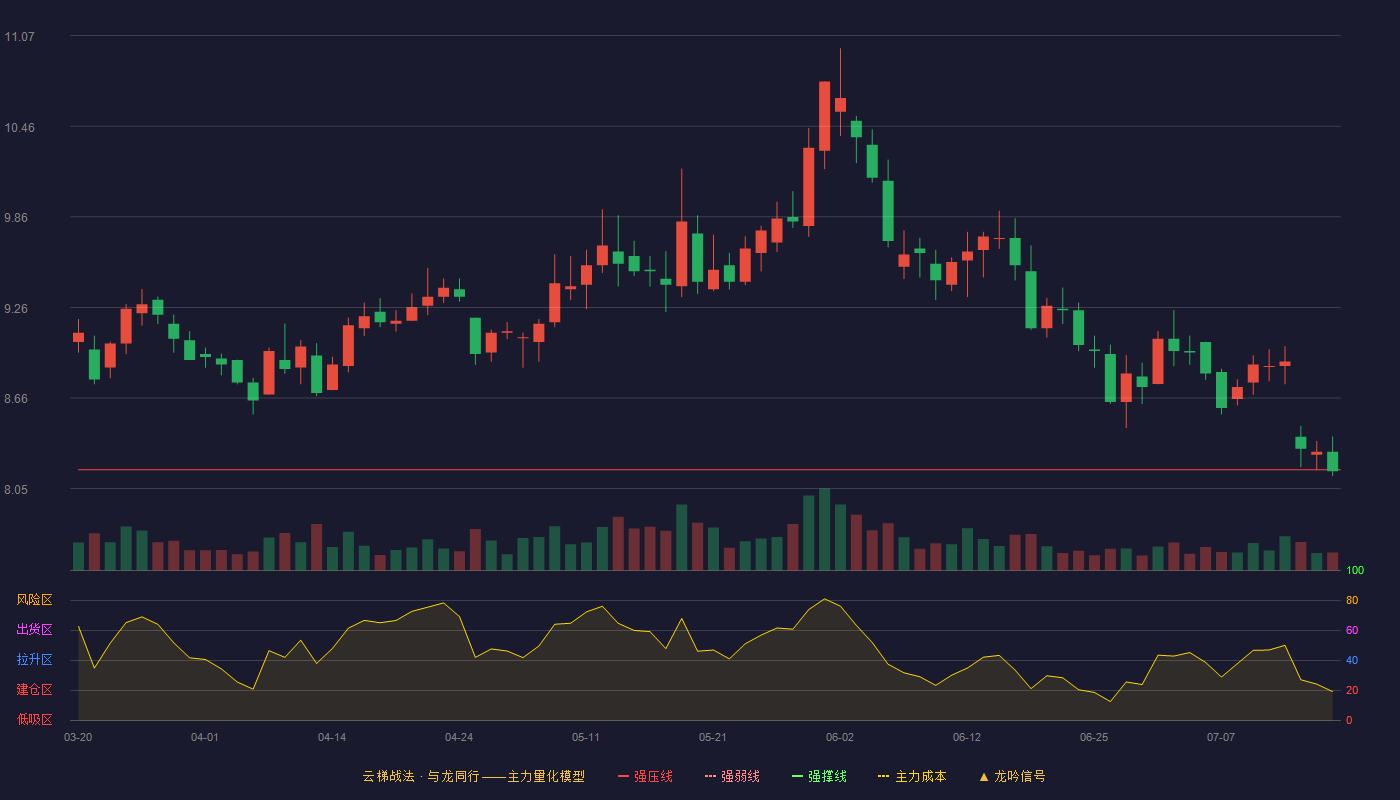Click the 04-24 date label
This screenshot has width=1400, height=800.
click(459, 737)
